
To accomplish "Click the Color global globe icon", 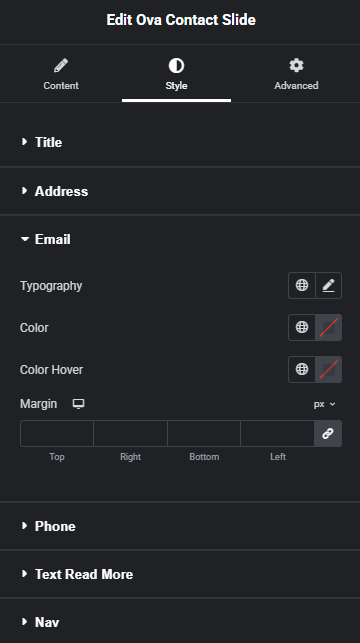I will click(302, 327).
